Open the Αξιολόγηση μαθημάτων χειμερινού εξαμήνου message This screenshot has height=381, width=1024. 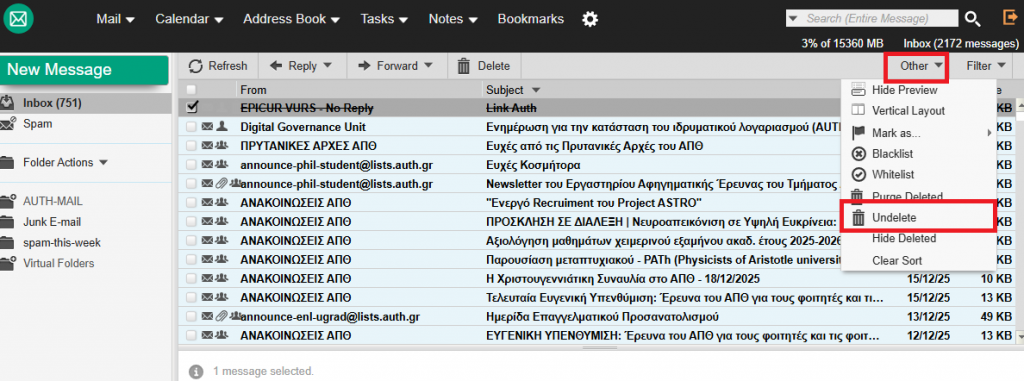663,240
